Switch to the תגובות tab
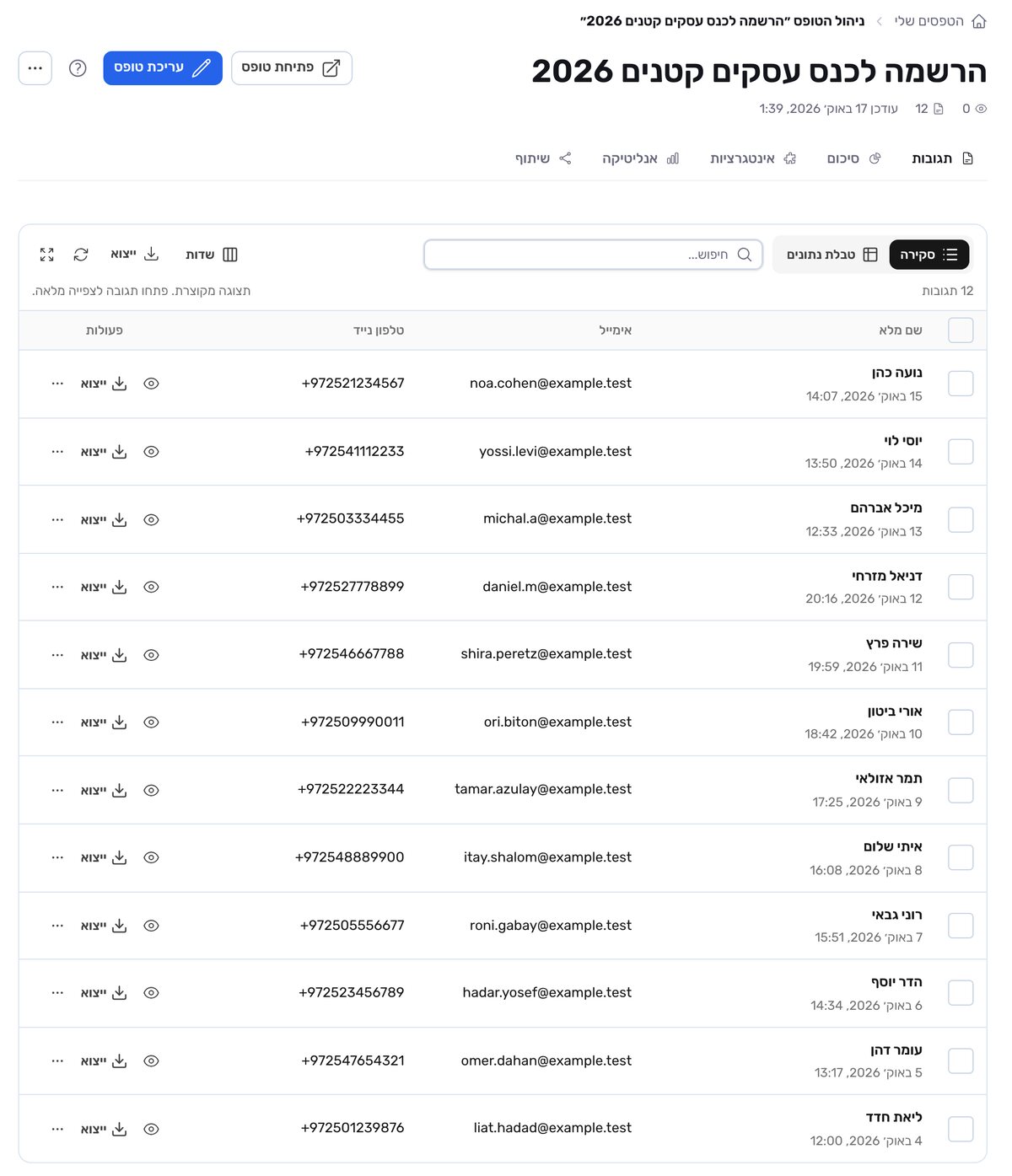1012x1176 pixels. click(x=943, y=158)
